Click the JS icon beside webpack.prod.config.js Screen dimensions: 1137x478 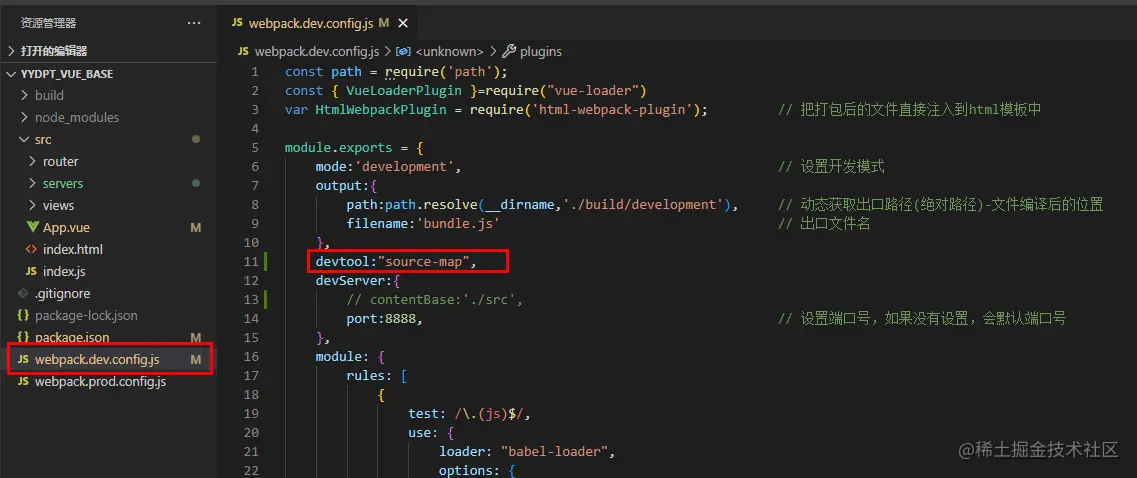coord(23,381)
